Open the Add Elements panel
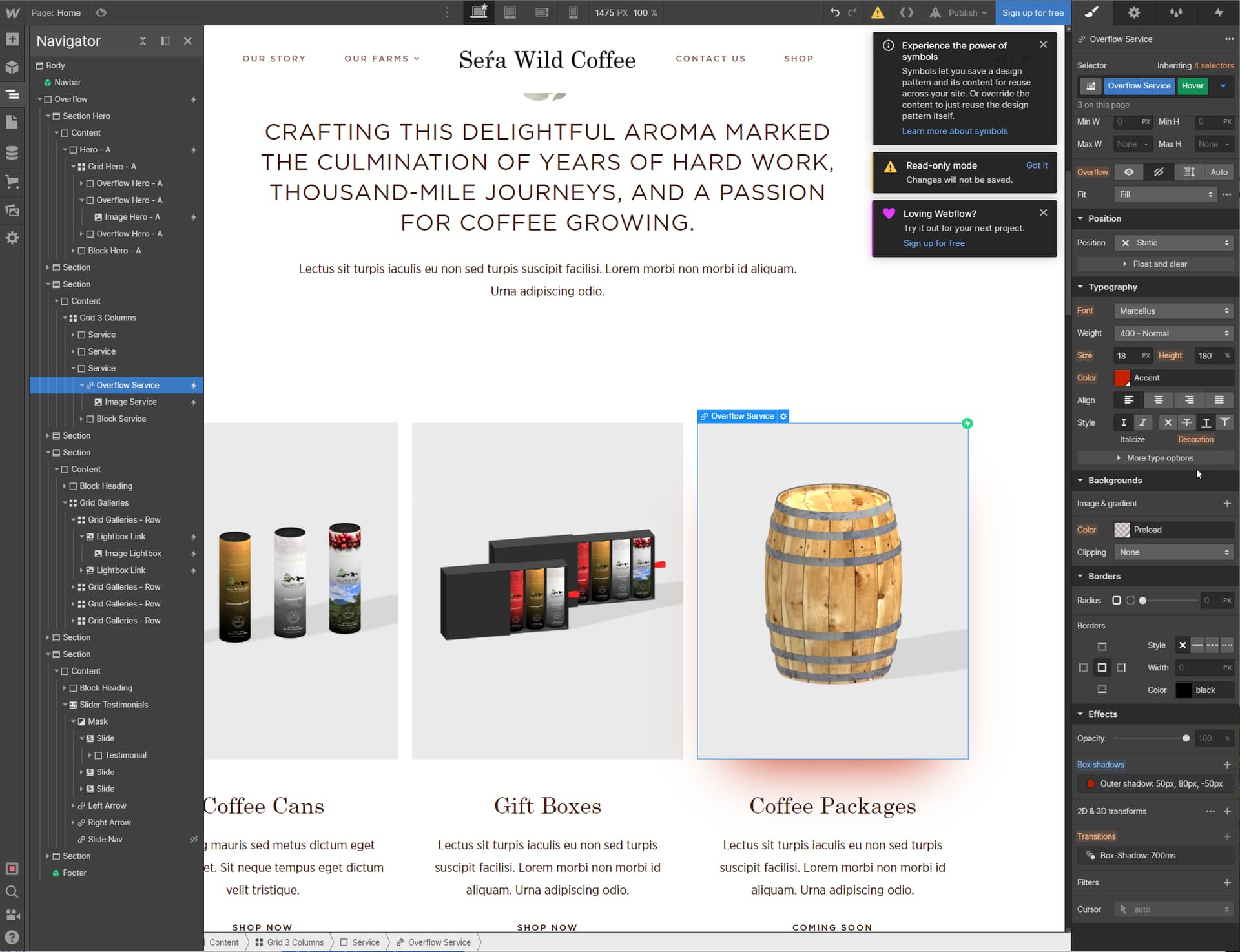This screenshot has width=1240, height=952. click(x=12, y=39)
